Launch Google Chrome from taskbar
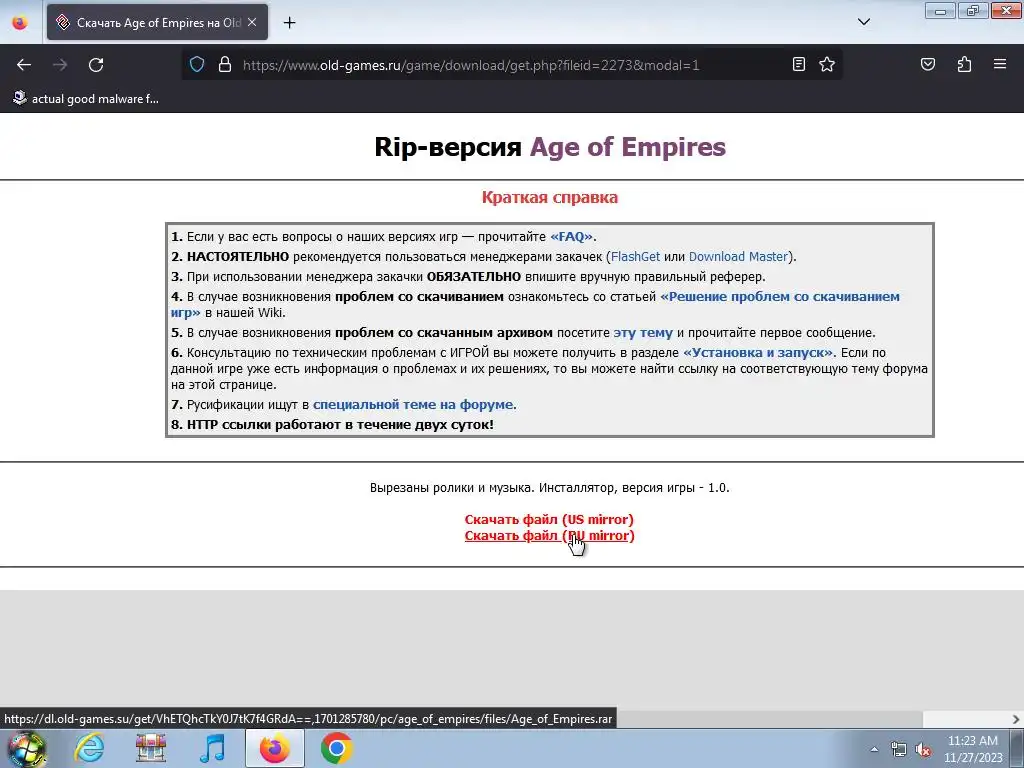Viewport: 1024px width, 768px height. point(336,748)
